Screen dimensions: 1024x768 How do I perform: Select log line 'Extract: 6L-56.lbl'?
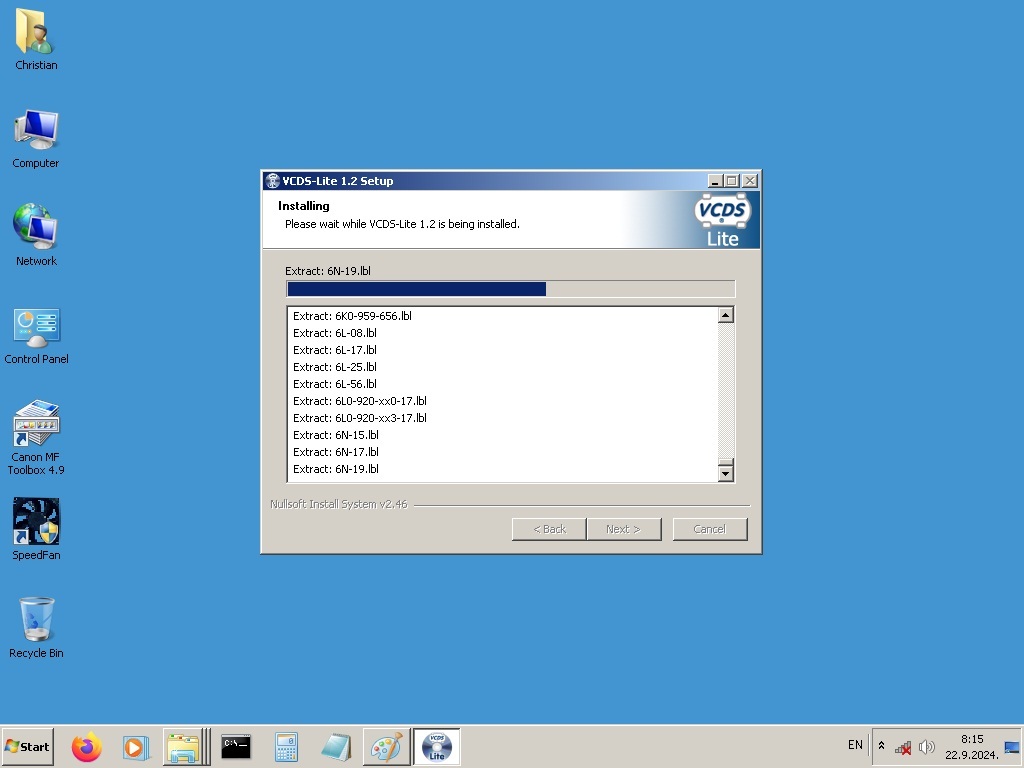click(334, 384)
